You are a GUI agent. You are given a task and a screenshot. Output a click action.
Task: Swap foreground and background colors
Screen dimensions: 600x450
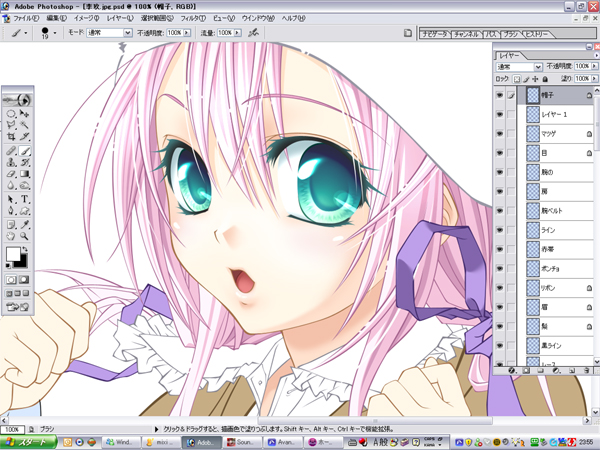pyautogui.click(x=25, y=249)
